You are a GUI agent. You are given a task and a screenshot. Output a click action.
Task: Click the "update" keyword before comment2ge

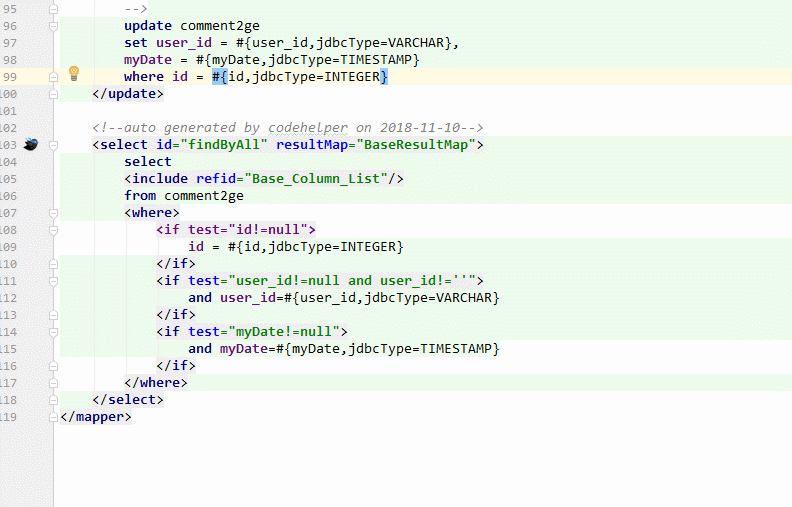[x=148, y=26]
